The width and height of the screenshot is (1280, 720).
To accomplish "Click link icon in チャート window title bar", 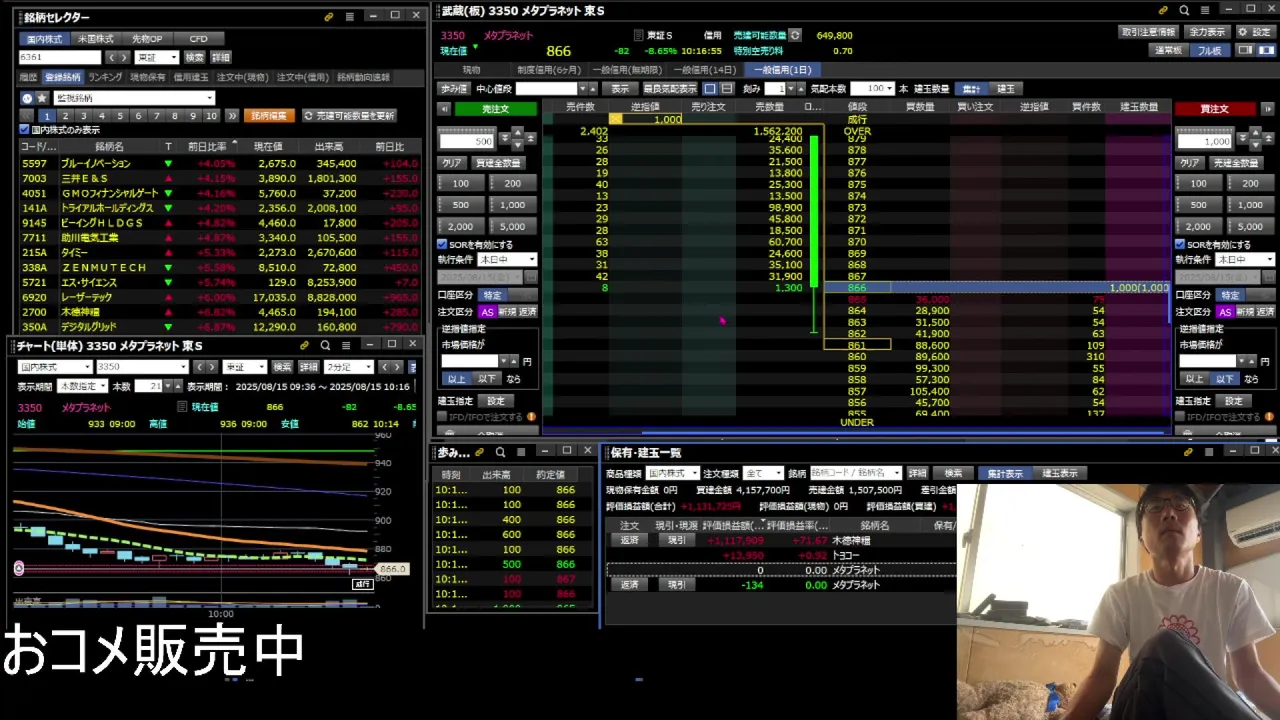I will [304, 345].
